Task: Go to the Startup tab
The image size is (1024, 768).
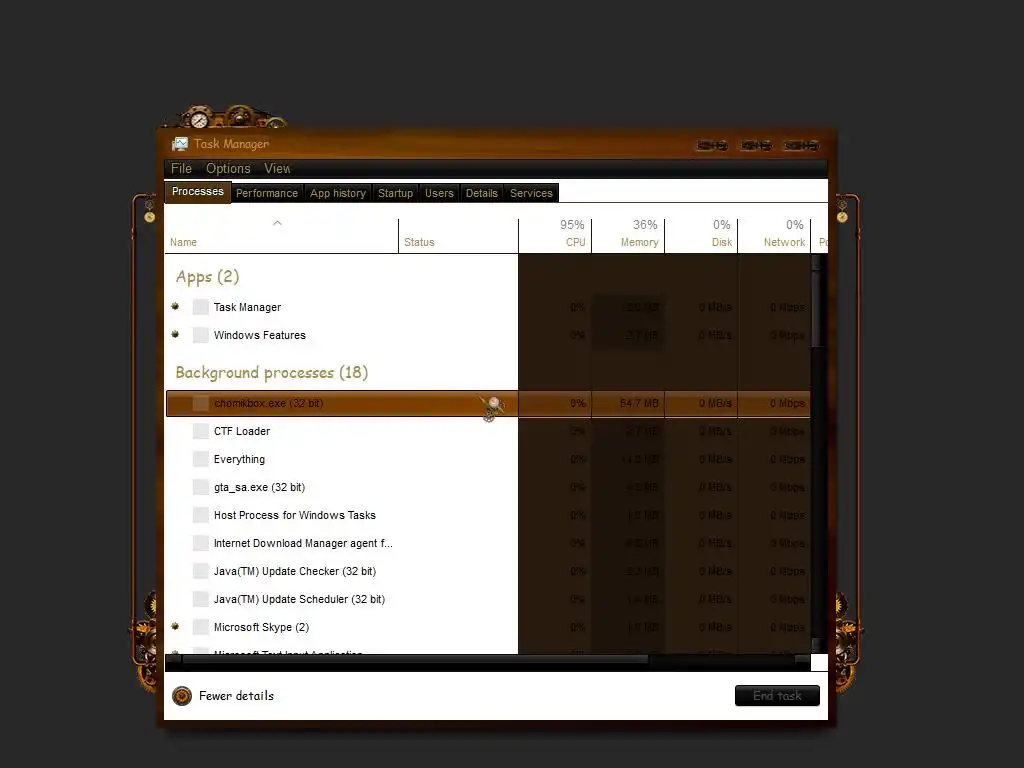Action: (395, 193)
